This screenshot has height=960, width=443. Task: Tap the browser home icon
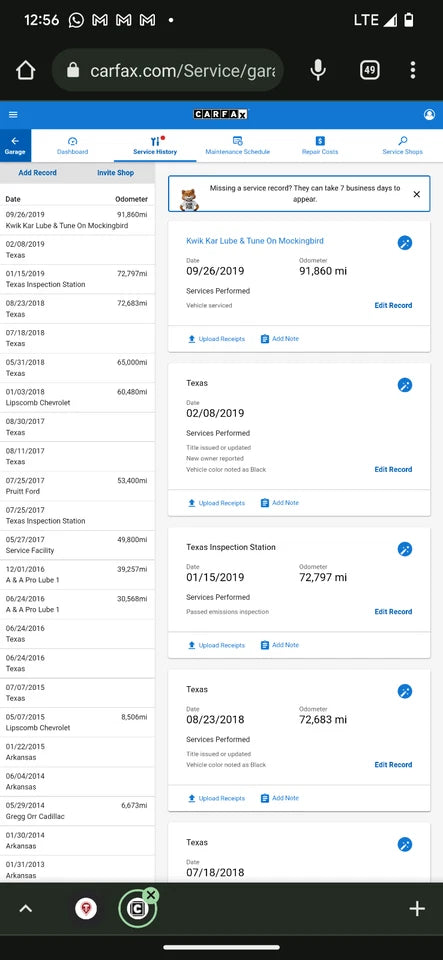25,70
